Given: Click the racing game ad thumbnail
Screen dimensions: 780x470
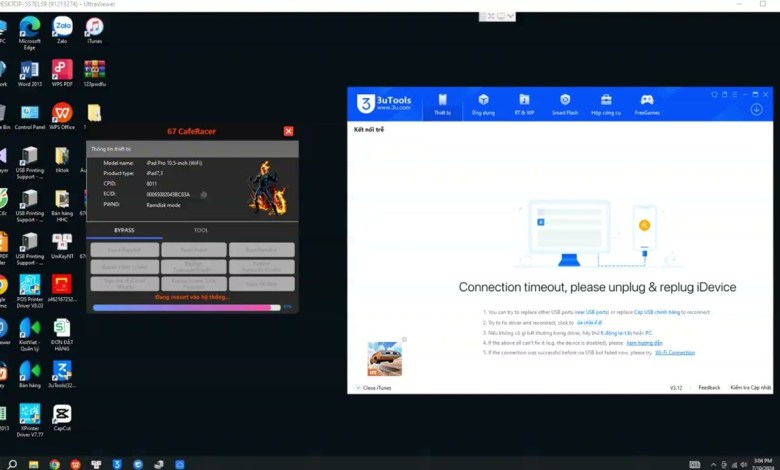Looking at the screenshot, I should [x=384, y=358].
